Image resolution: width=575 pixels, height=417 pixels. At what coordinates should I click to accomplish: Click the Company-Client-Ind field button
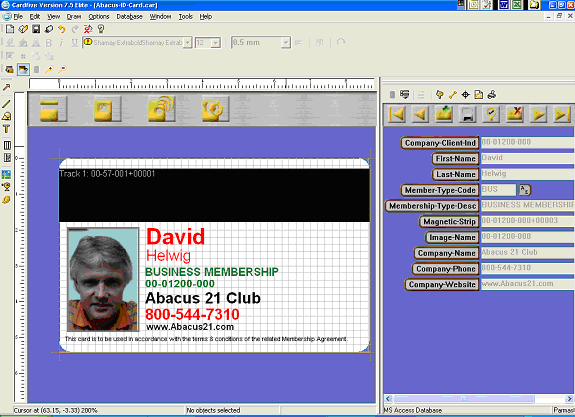pos(440,143)
